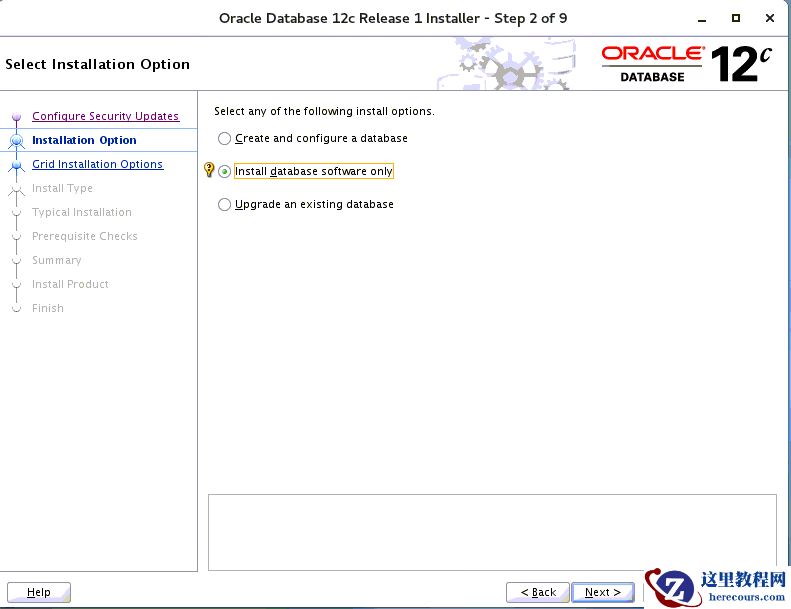Click the 'Select Installation Option' heading
Viewport: 791px width, 609px height.
(97, 65)
